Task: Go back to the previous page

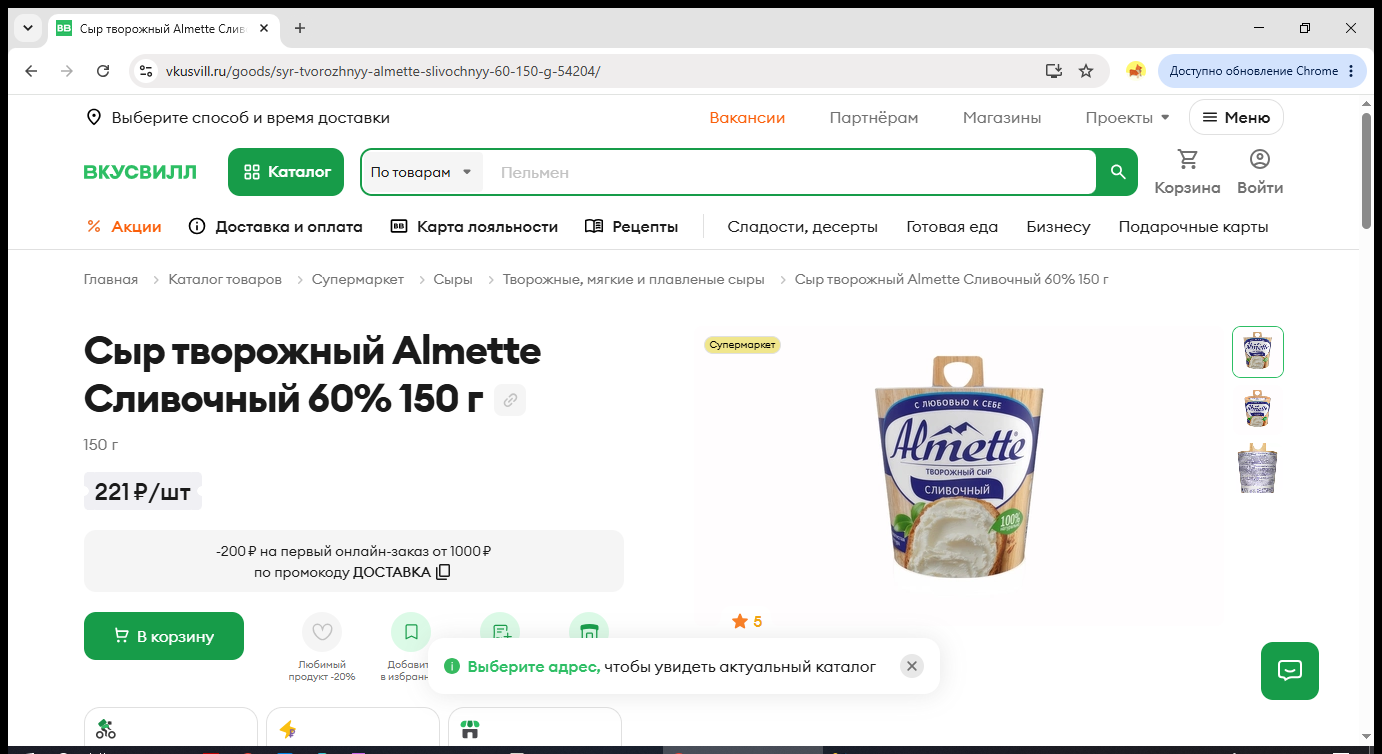Action: 31,71
